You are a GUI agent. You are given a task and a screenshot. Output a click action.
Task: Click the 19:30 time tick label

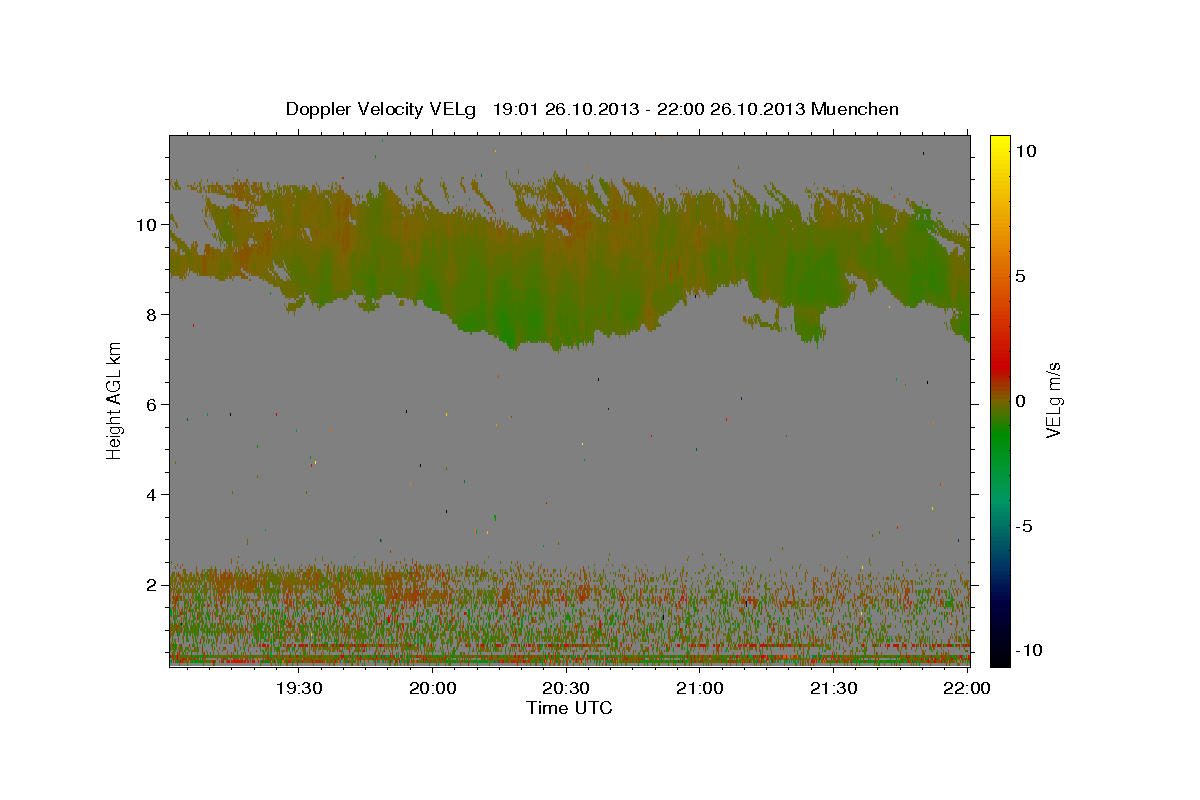(299, 688)
